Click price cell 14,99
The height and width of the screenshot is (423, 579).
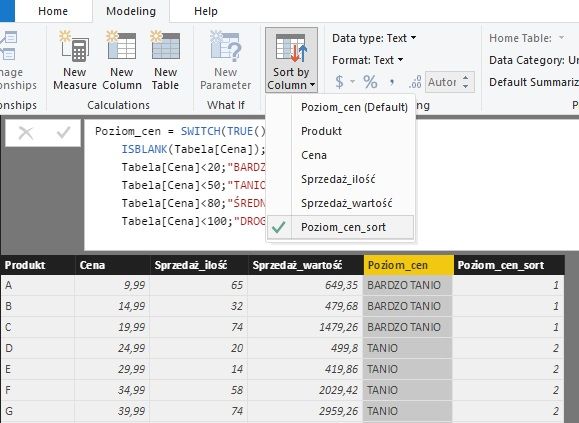point(112,306)
